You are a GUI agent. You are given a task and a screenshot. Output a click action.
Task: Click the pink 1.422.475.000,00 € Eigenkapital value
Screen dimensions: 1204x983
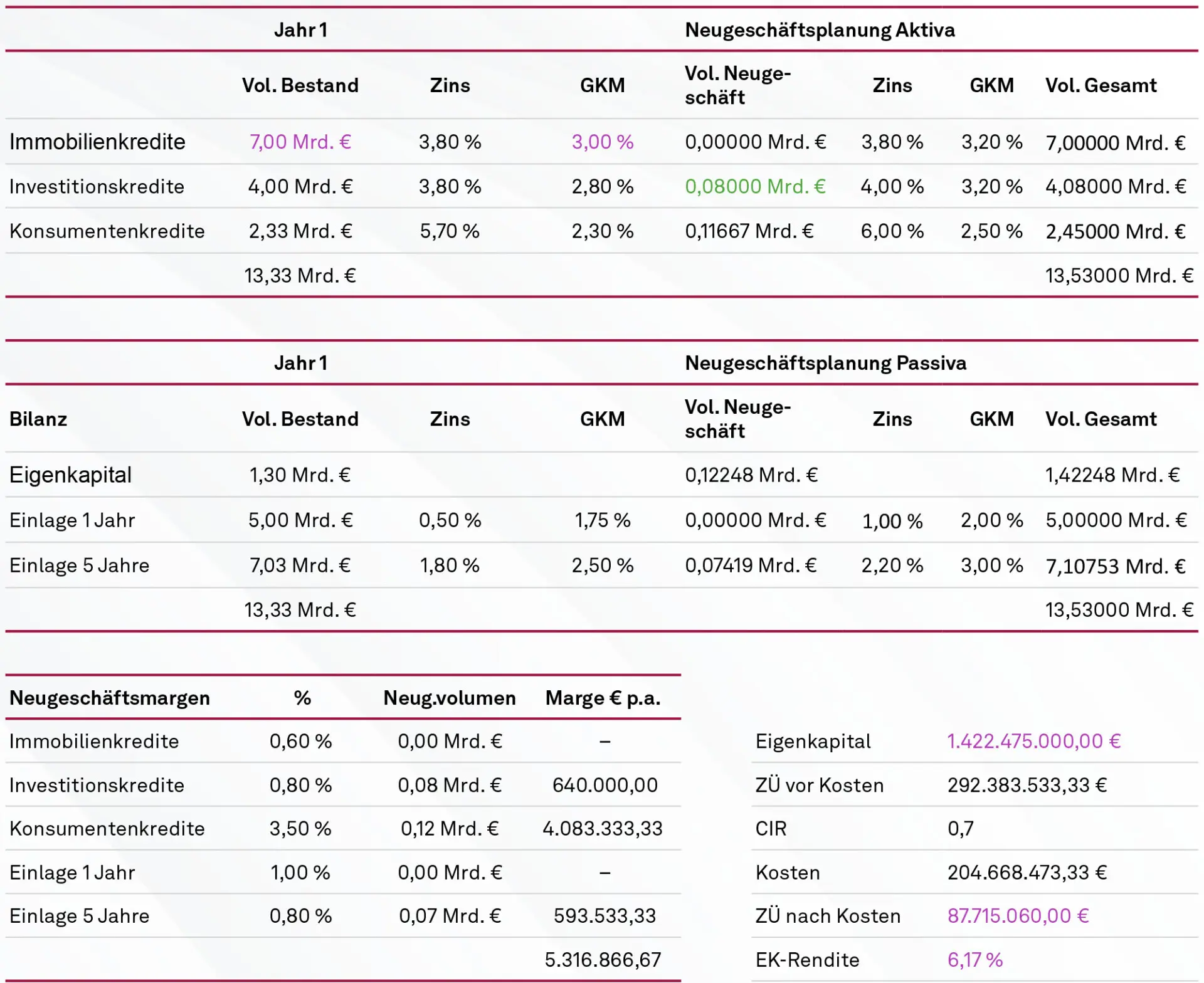click(x=1033, y=742)
